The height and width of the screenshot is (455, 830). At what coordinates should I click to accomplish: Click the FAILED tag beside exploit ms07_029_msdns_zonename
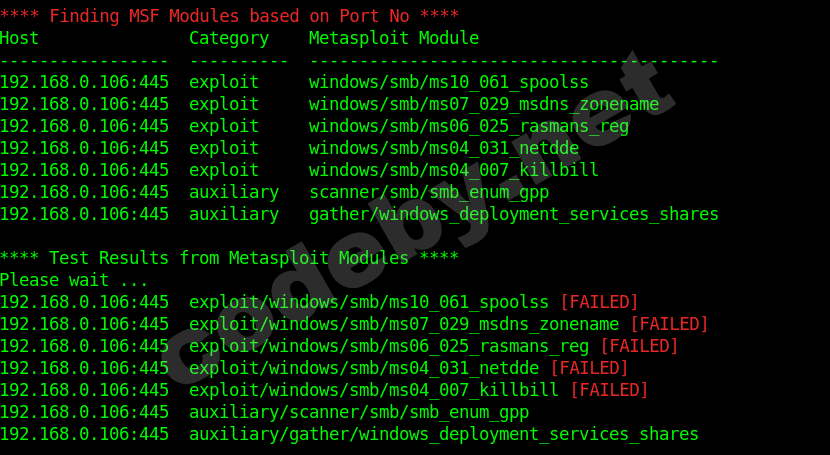pyautogui.click(x=668, y=324)
